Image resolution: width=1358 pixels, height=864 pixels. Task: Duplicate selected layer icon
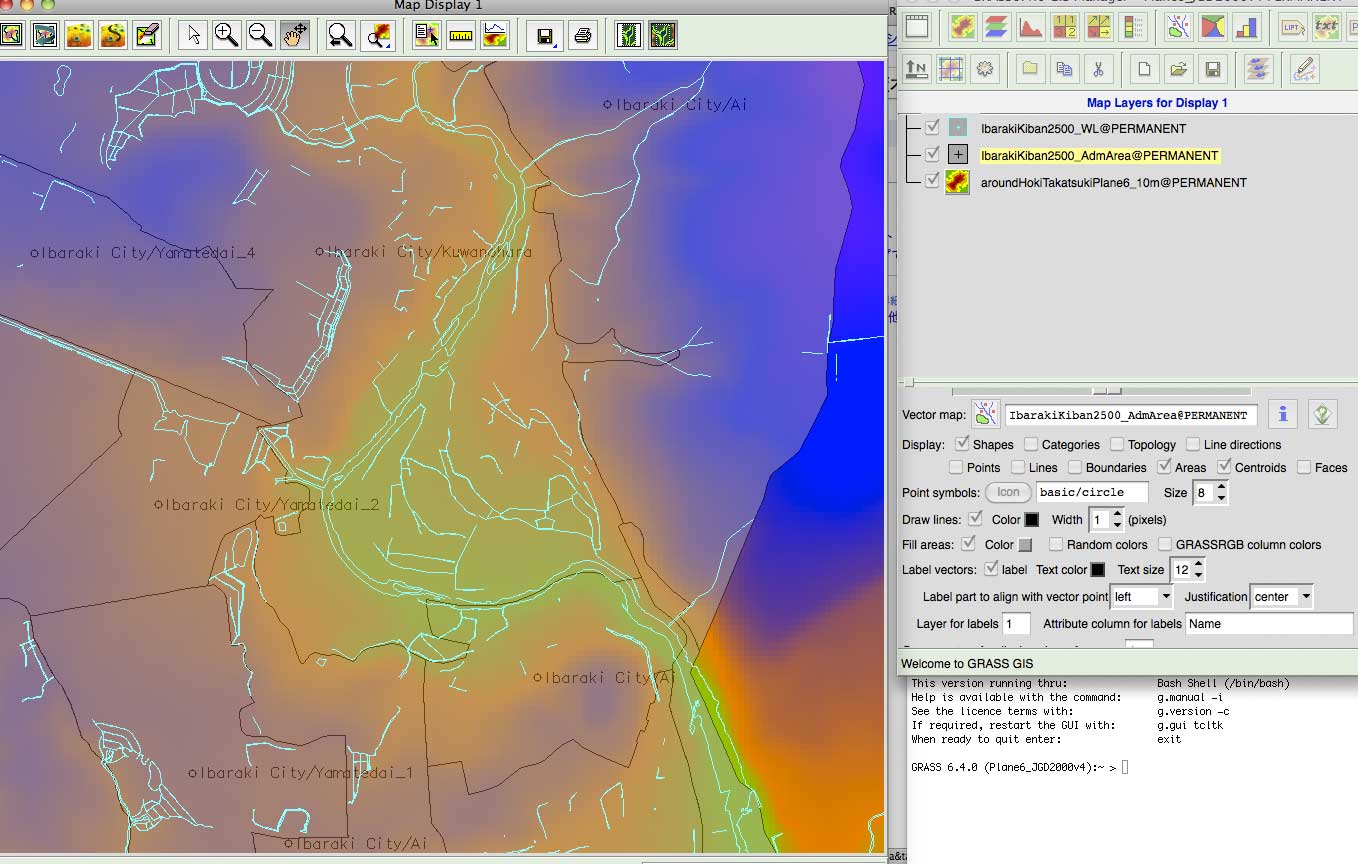[1064, 69]
